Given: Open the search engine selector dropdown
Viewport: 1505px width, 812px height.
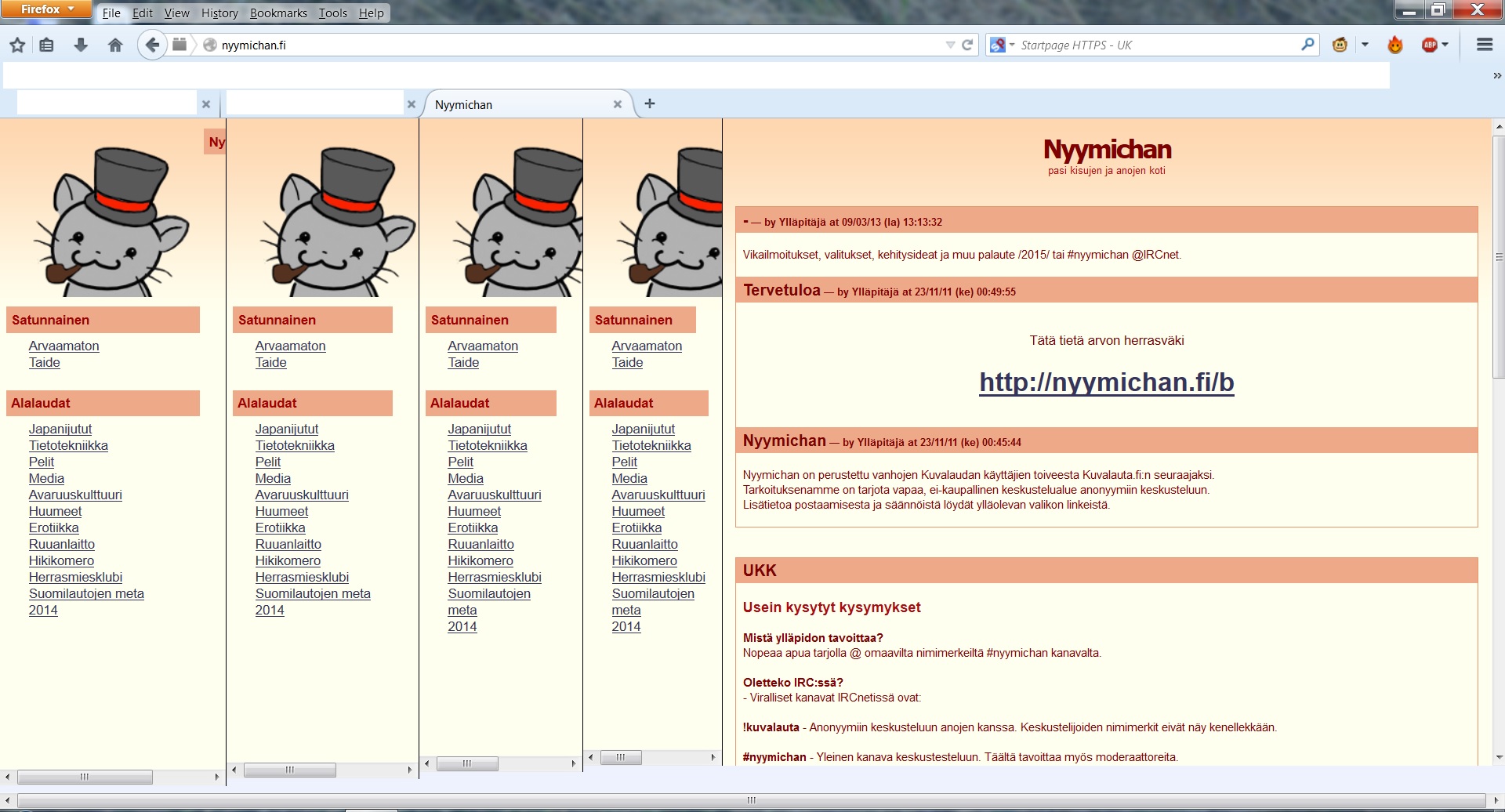Looking at the screenshot, I should point(1002,45).
